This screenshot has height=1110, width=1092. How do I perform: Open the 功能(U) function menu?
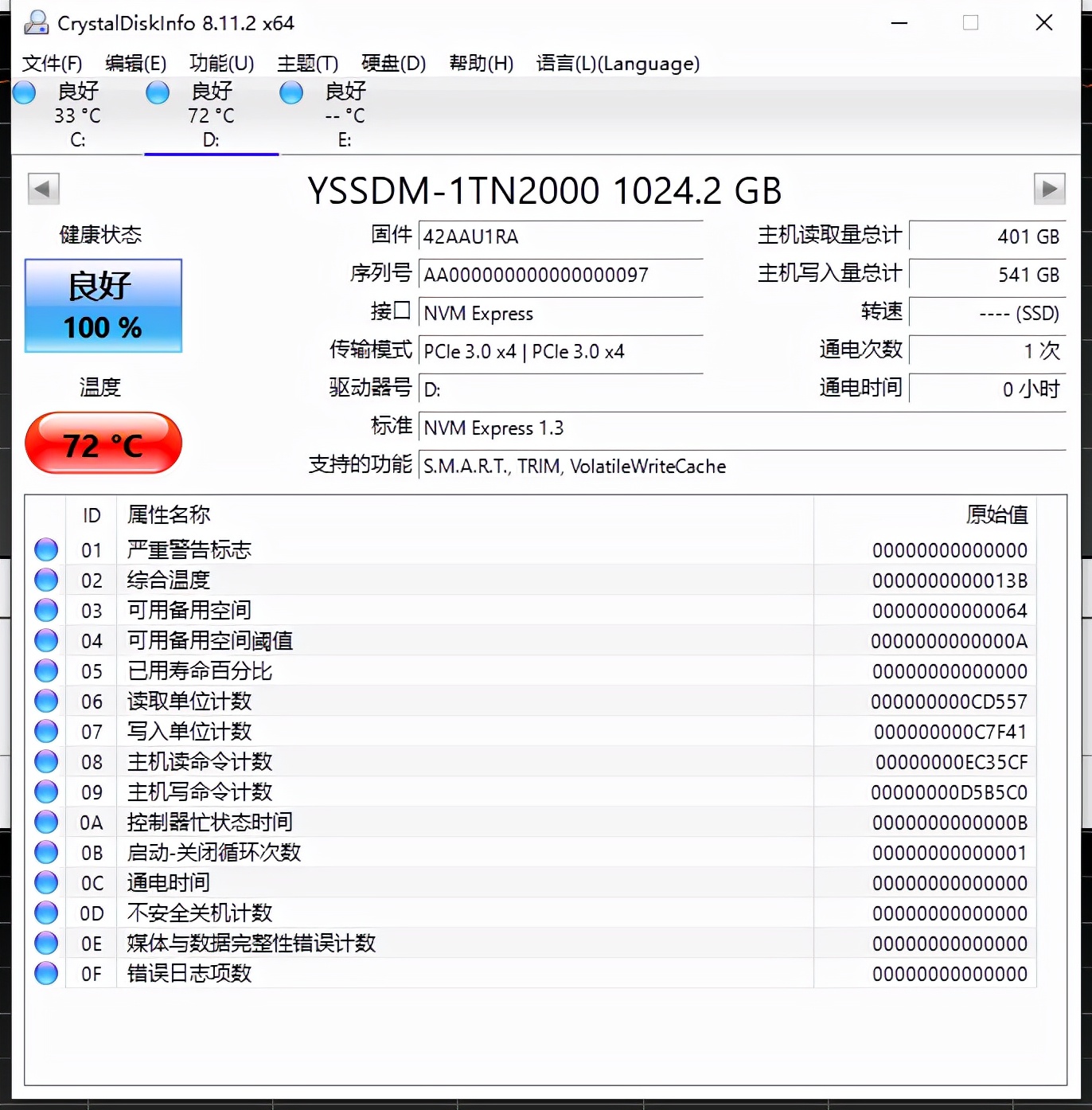coord(220,64)
